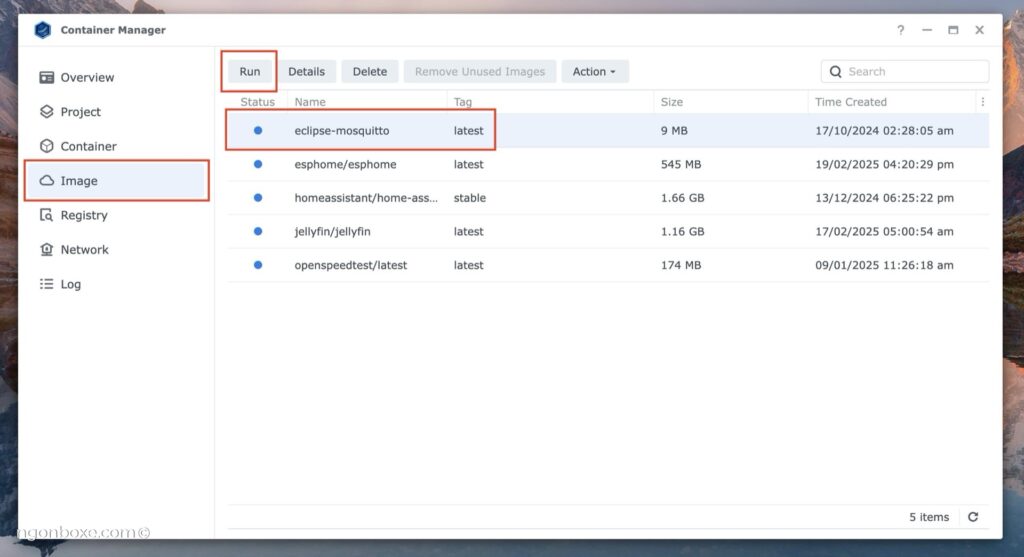The image size is (1024, 557).
Task: Select the homeassistant/home-ass... image name
Action: 366,198
